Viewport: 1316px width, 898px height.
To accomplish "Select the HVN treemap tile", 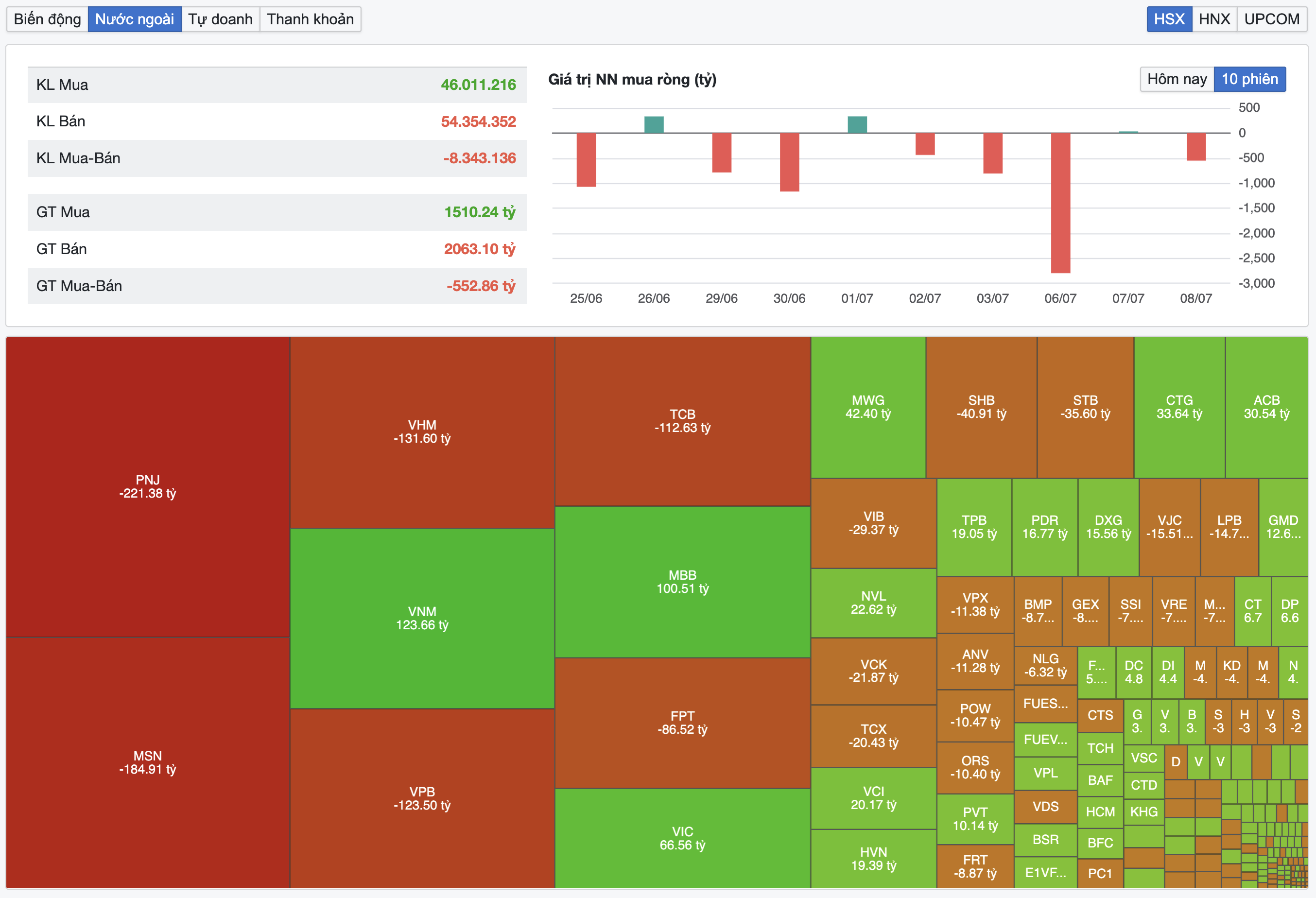I will (x=874, y=859).
